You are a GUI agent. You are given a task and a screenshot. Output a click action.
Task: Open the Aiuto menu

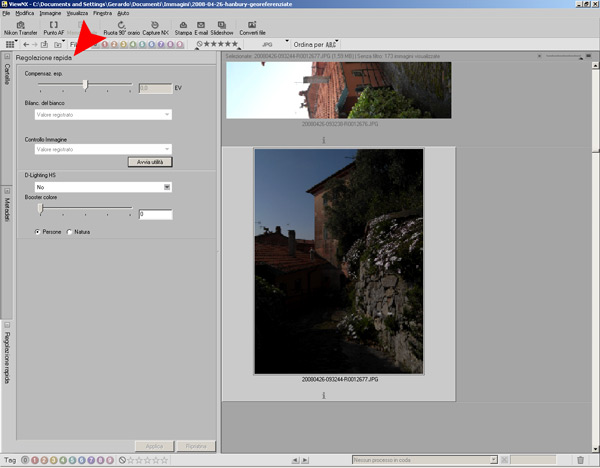tap(123, 13)
